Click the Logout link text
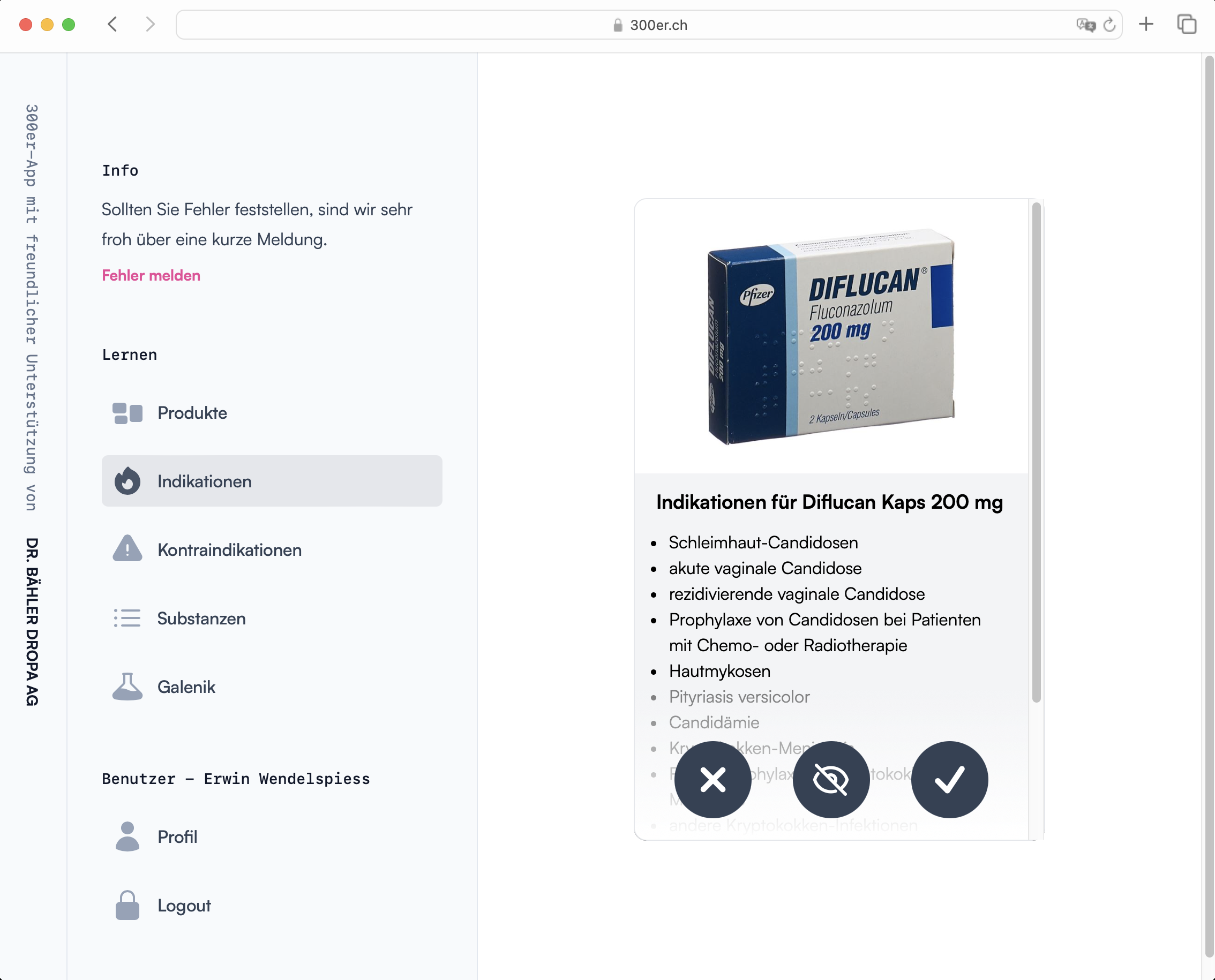The image size is (1215, 980). coord(184,906)
